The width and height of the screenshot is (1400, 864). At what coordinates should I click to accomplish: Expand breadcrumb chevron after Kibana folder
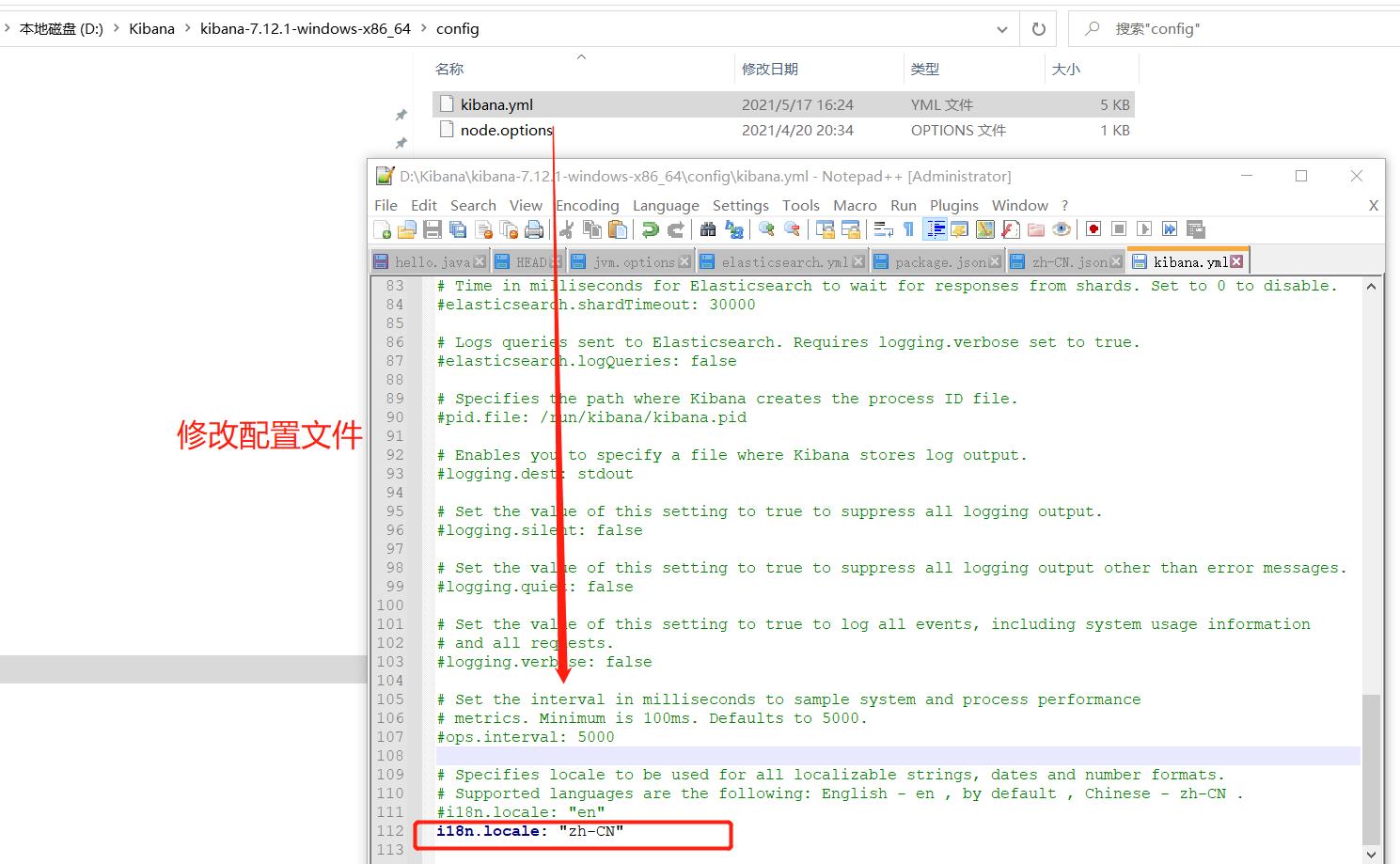tap(187, 28)
